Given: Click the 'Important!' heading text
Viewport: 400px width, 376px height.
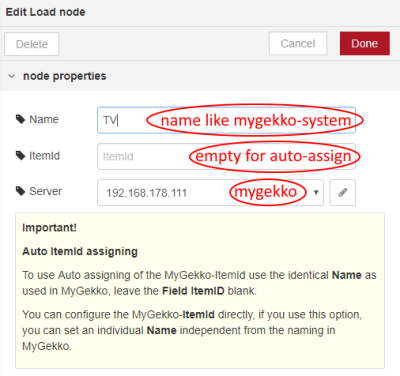Looking at the screenshot, I should point(49,228).
